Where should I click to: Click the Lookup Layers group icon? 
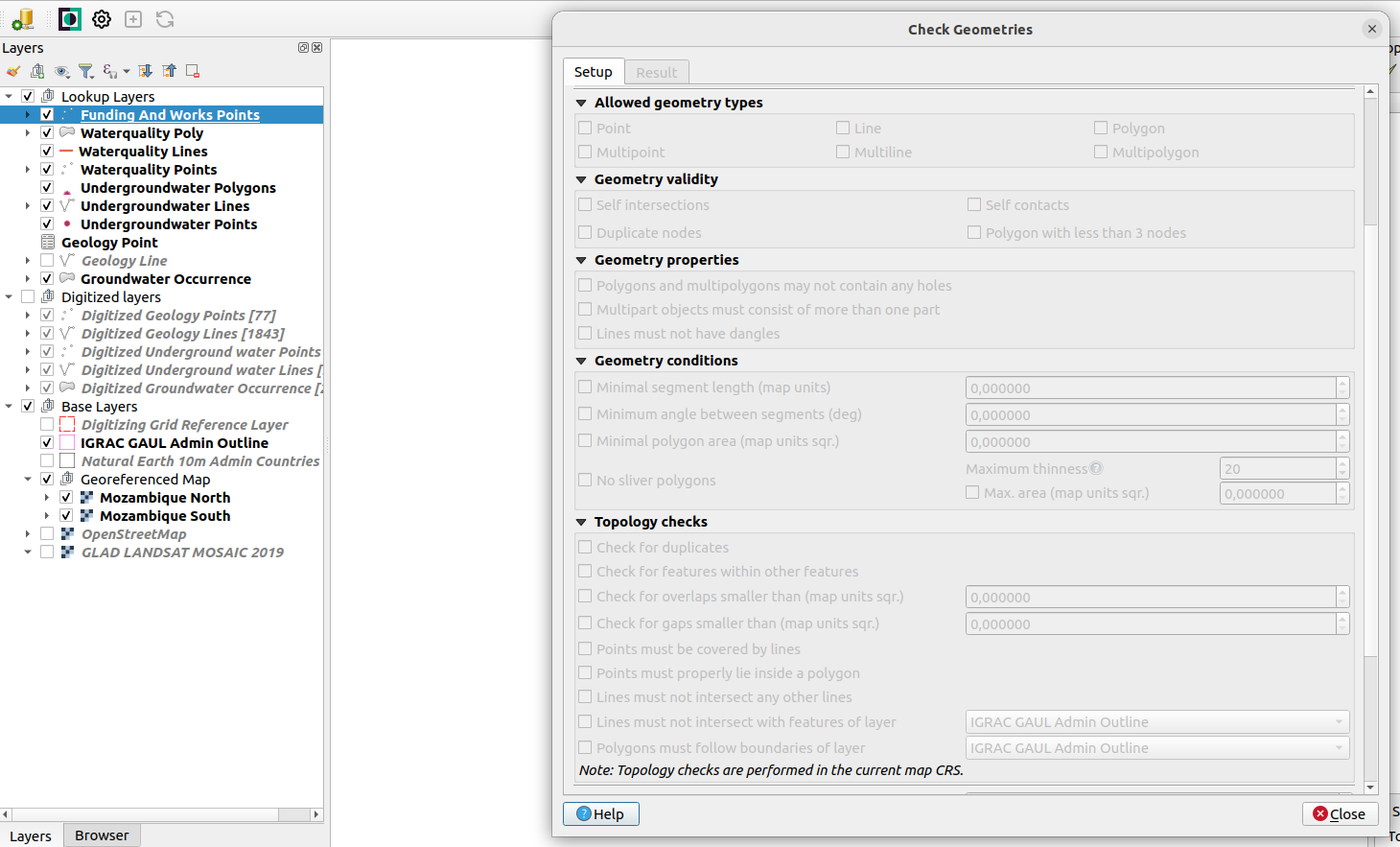click(x=48, y=96)
